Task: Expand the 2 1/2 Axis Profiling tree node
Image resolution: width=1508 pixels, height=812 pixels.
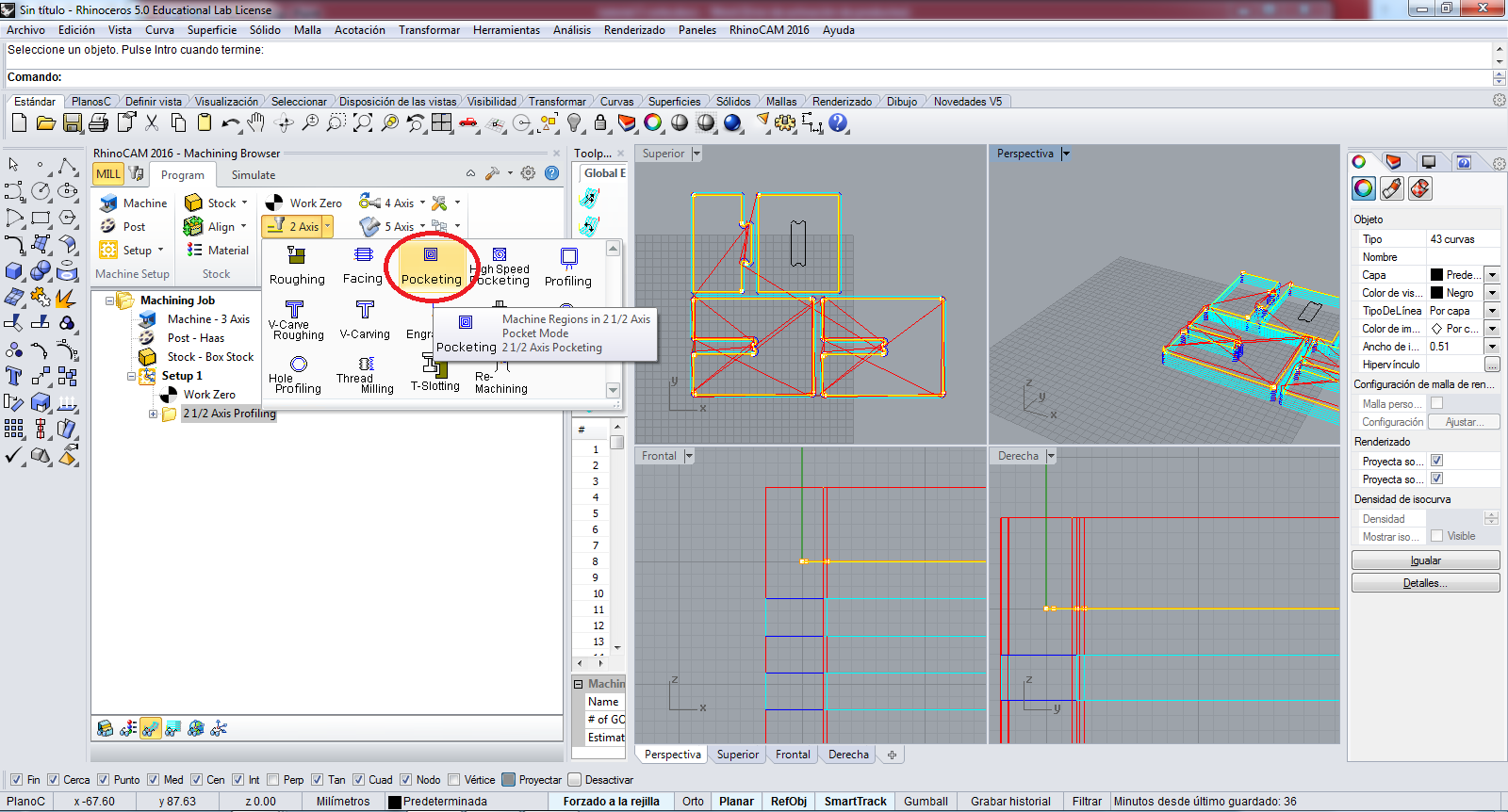Action: (x=153, y=414)
